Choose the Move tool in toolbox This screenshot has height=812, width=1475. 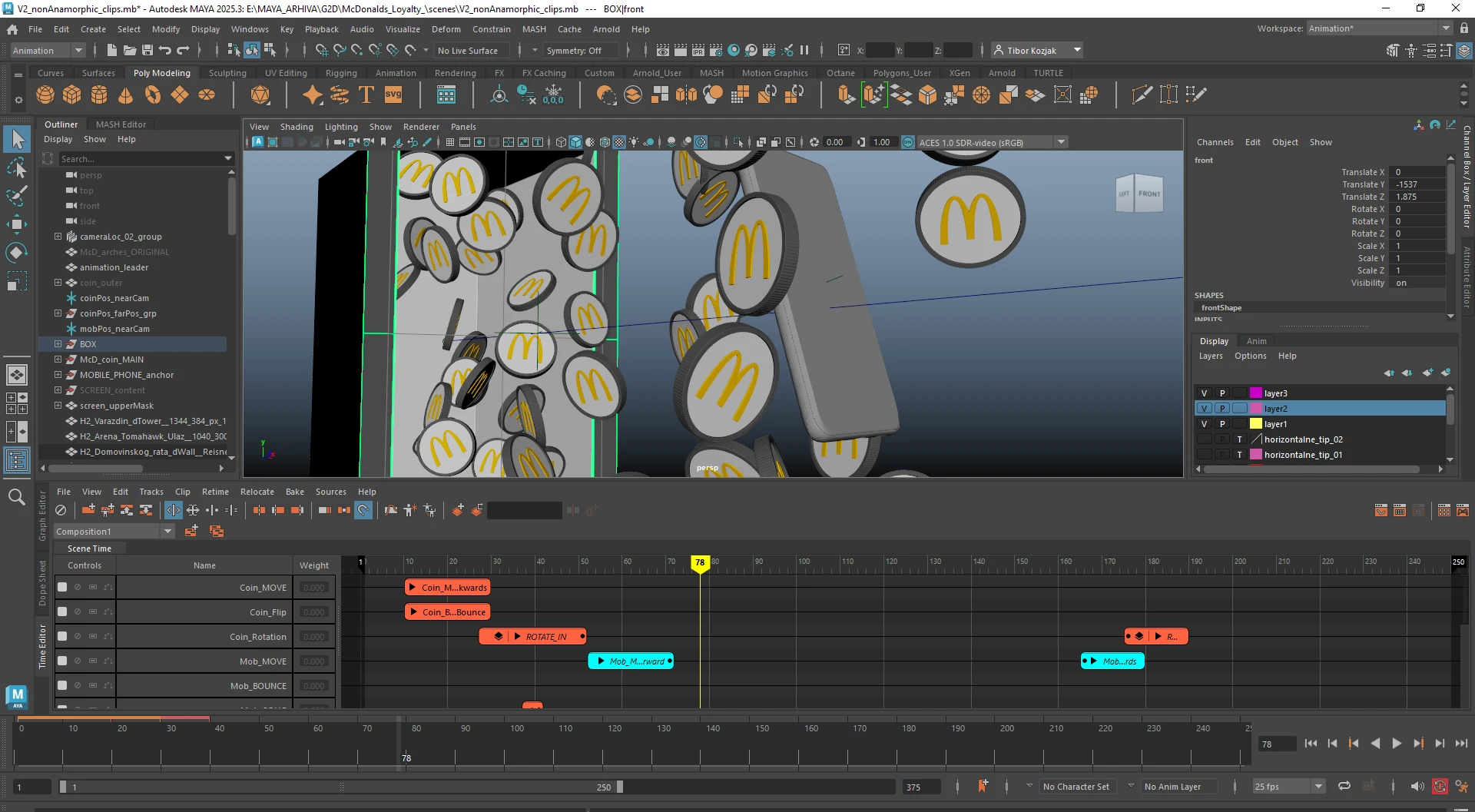[x=17, y=224]
